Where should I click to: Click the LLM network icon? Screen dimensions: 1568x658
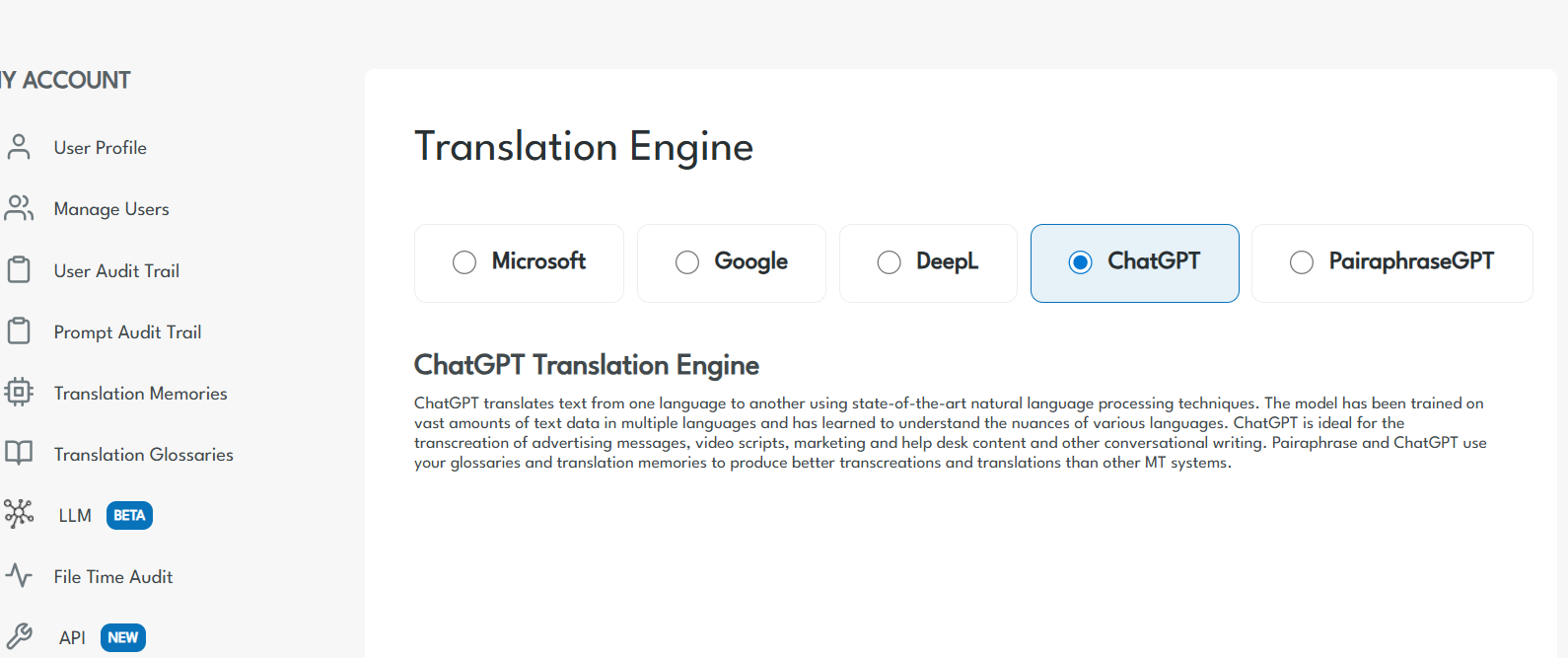click(19, 514)
